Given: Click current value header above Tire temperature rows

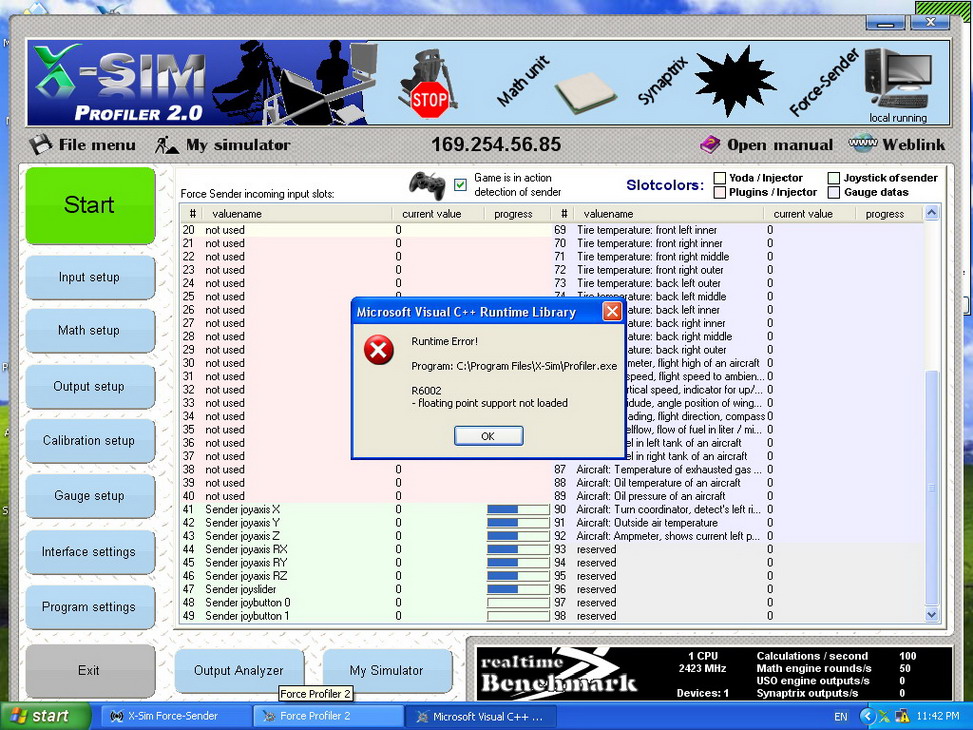Looking at the screenshot, I should 809,214.
